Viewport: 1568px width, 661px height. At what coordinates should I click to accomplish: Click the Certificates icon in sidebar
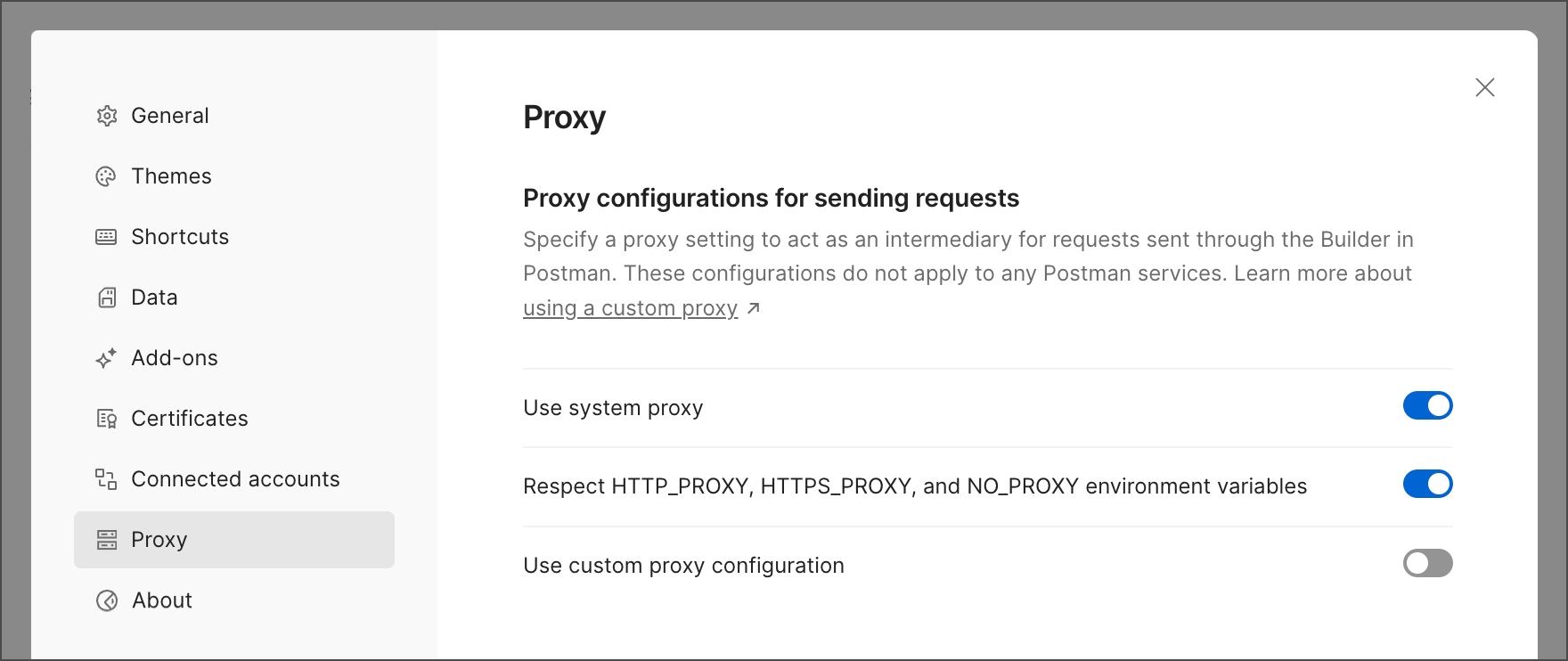(x=106, y=419)
